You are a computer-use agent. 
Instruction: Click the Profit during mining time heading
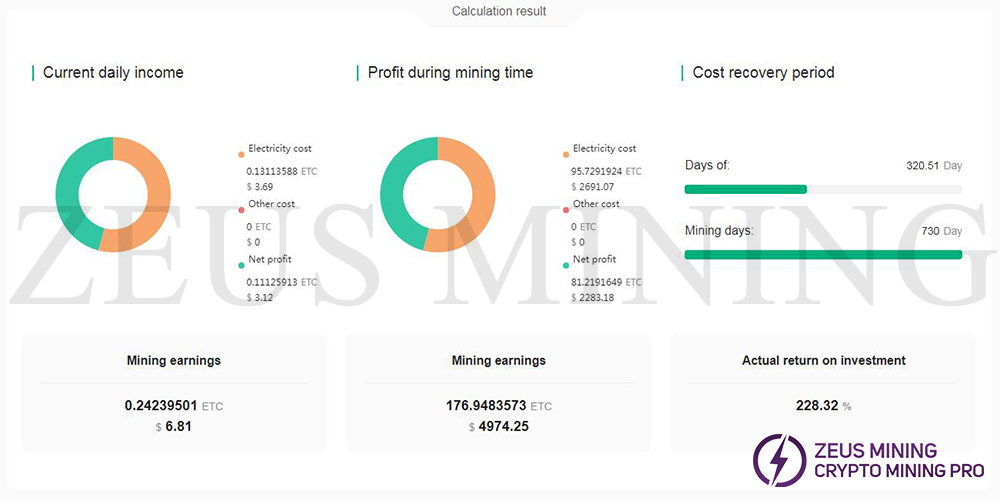pos(450,72)
